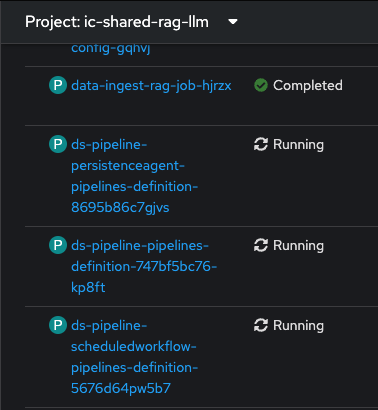
Task: Open the config-gqhvj pod link
Action: click(x=111, y=49)
